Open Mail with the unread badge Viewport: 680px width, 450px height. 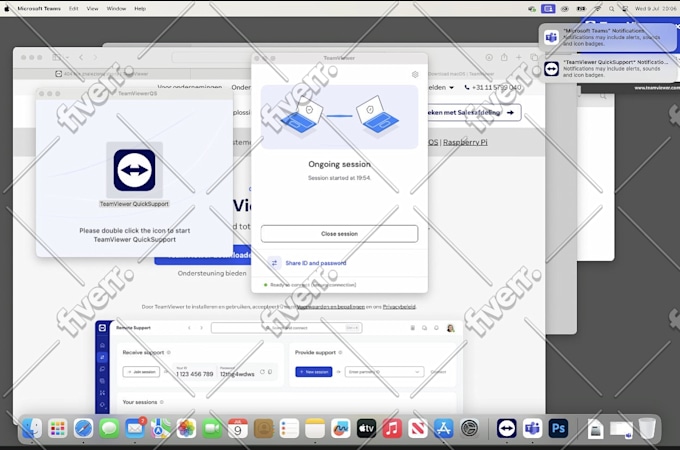(x=135, y=429)
